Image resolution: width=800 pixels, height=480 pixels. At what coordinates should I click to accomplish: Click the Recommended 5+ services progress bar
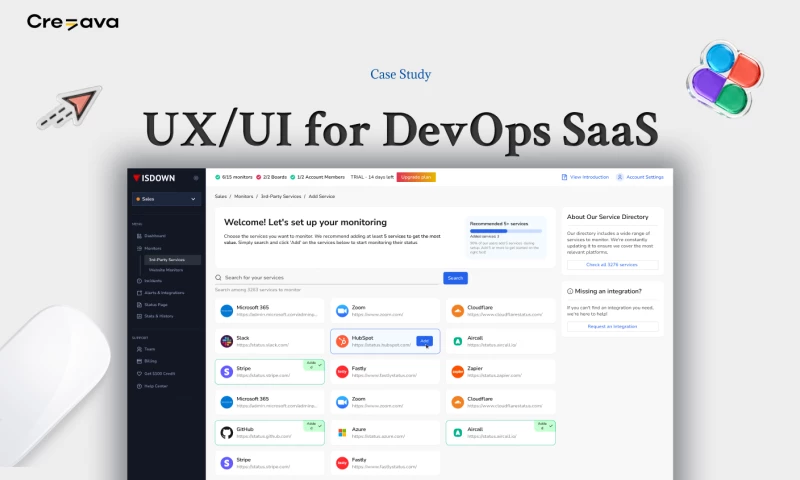pos(506,231)
